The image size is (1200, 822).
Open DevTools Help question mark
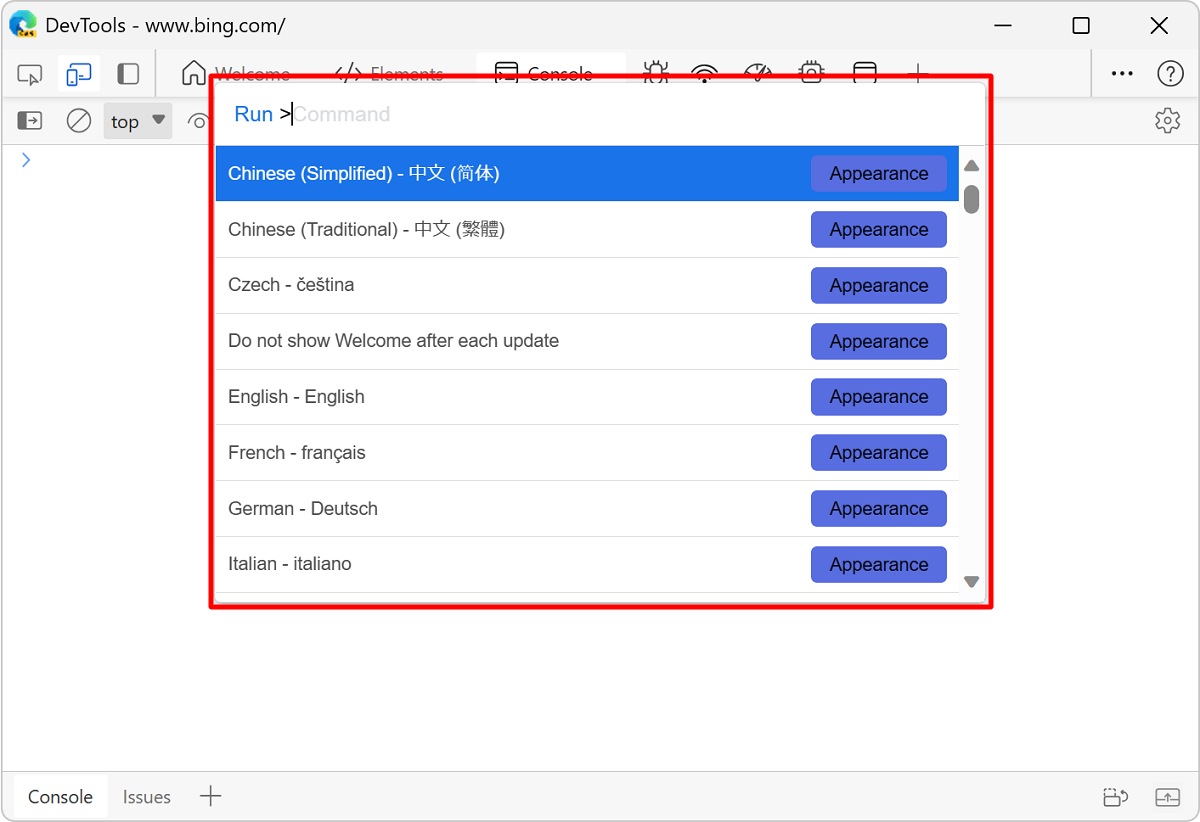pyautogui.click(x=1169, y=73)
